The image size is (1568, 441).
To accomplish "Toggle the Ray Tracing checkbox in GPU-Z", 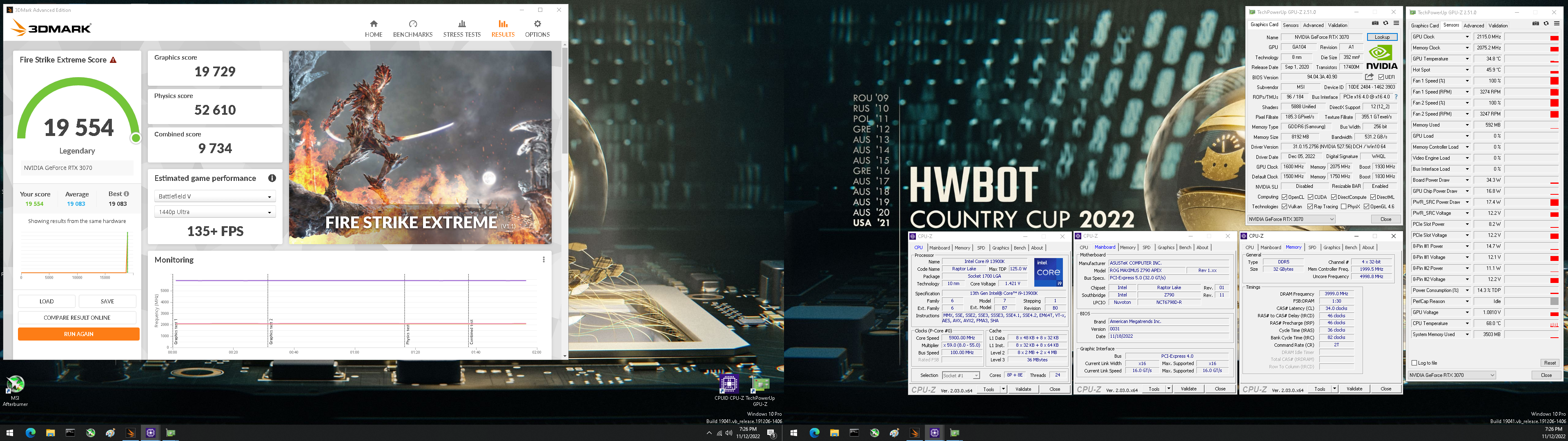I will 1310,207.
